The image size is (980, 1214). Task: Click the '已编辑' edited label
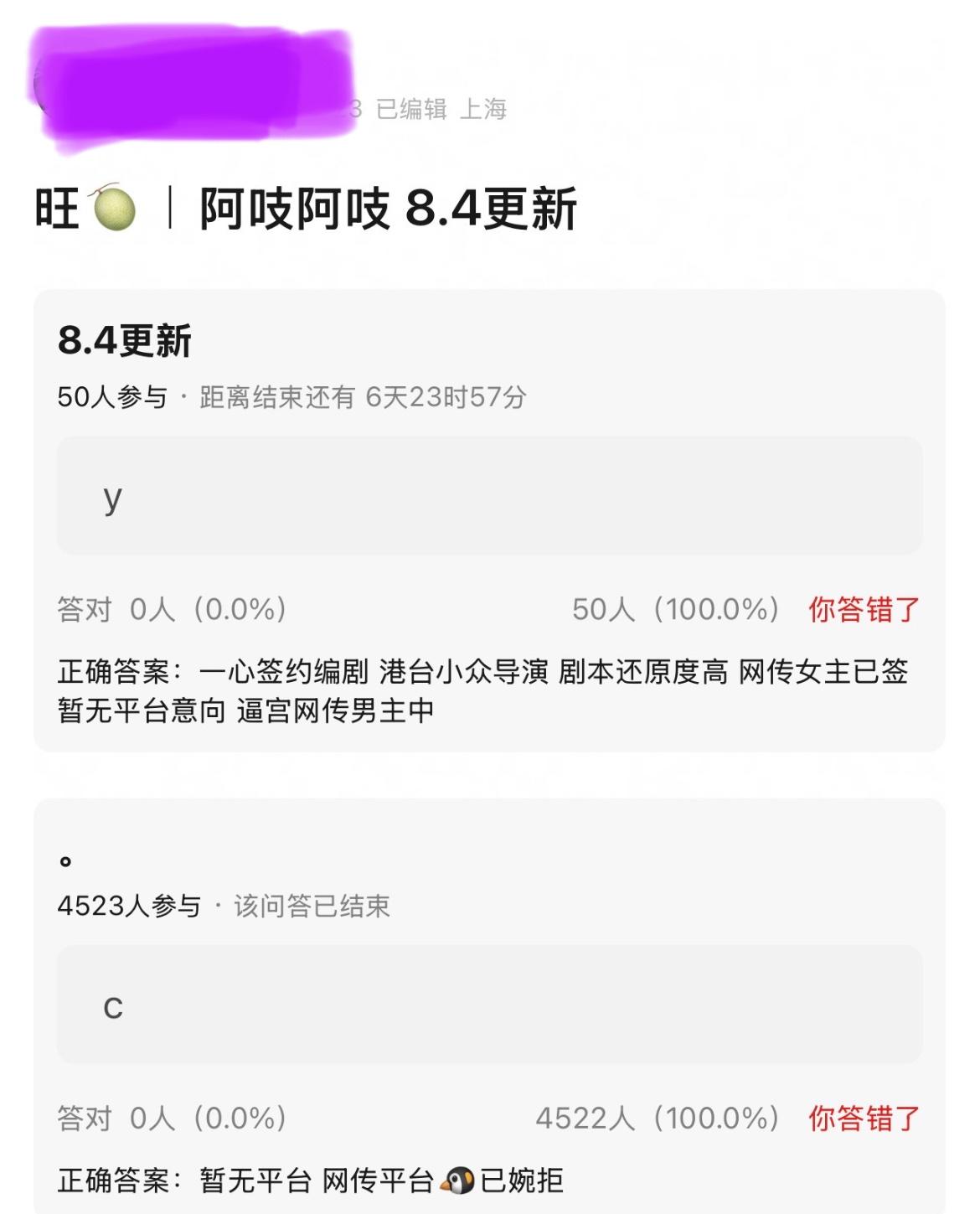tap(411, 109)
